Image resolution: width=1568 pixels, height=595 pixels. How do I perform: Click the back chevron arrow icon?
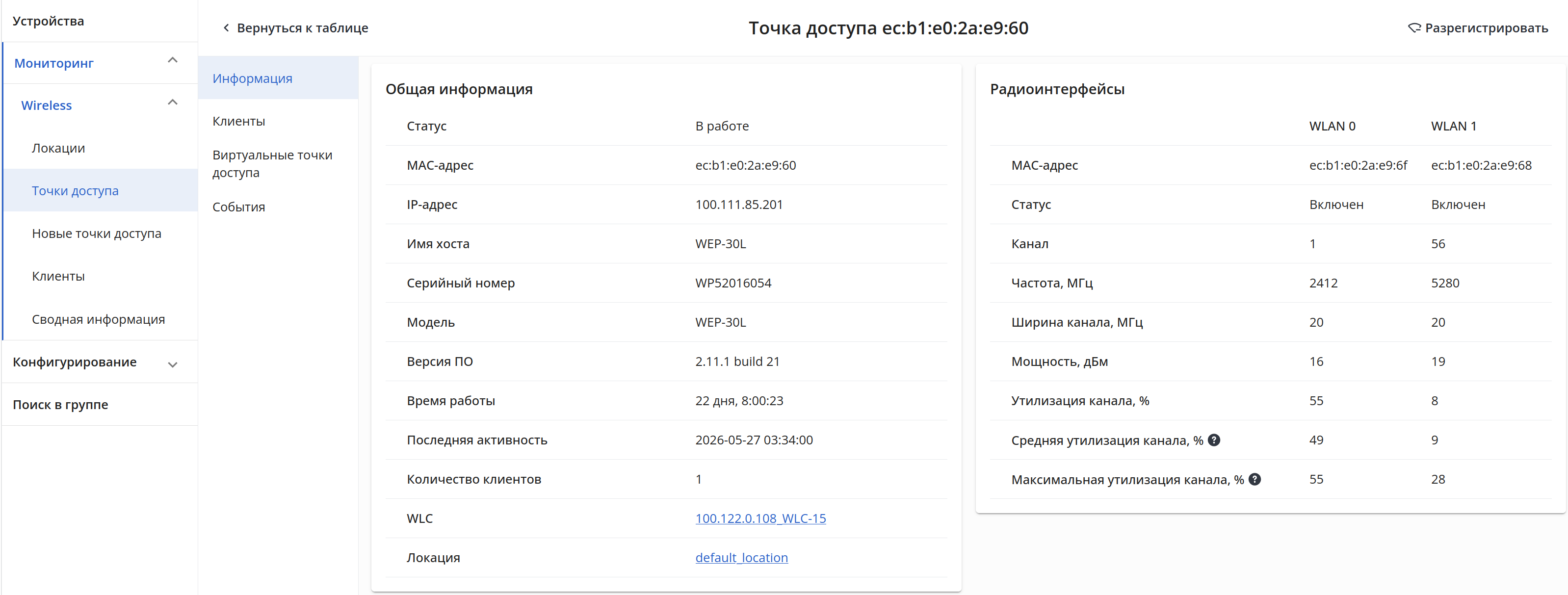[227, 28]
